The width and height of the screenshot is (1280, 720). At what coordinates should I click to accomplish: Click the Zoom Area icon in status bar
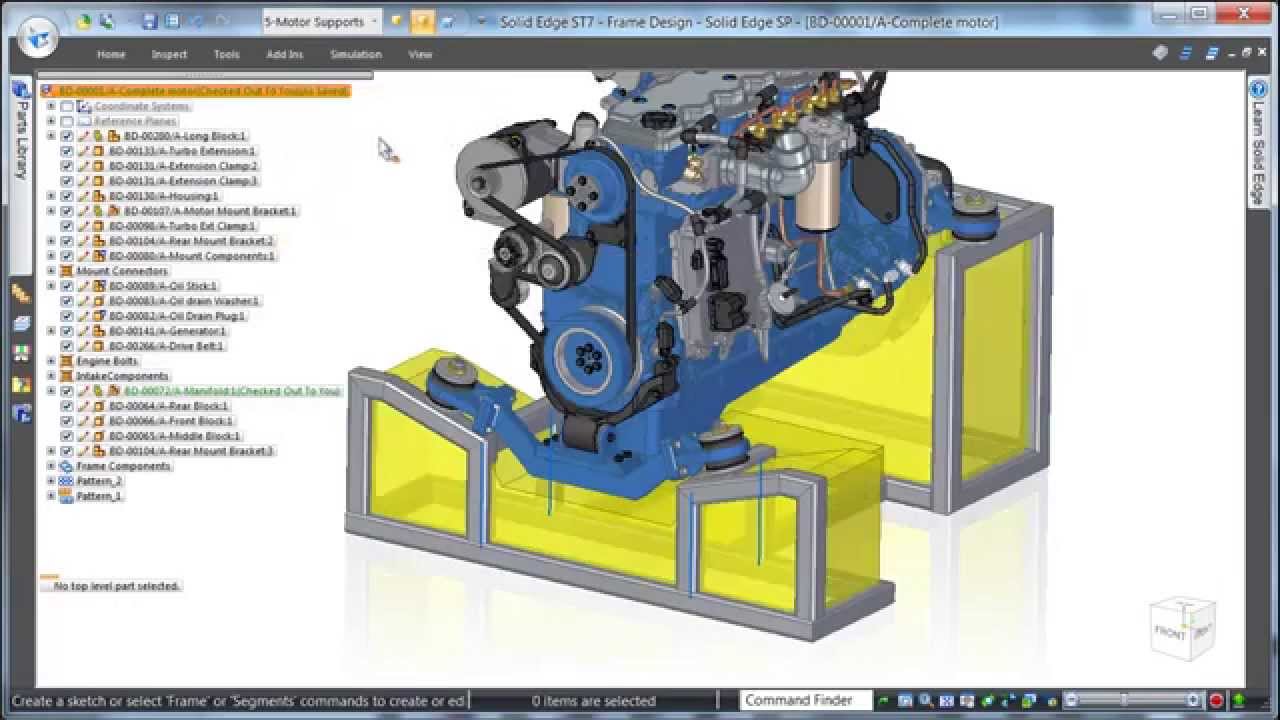(906, 701)
